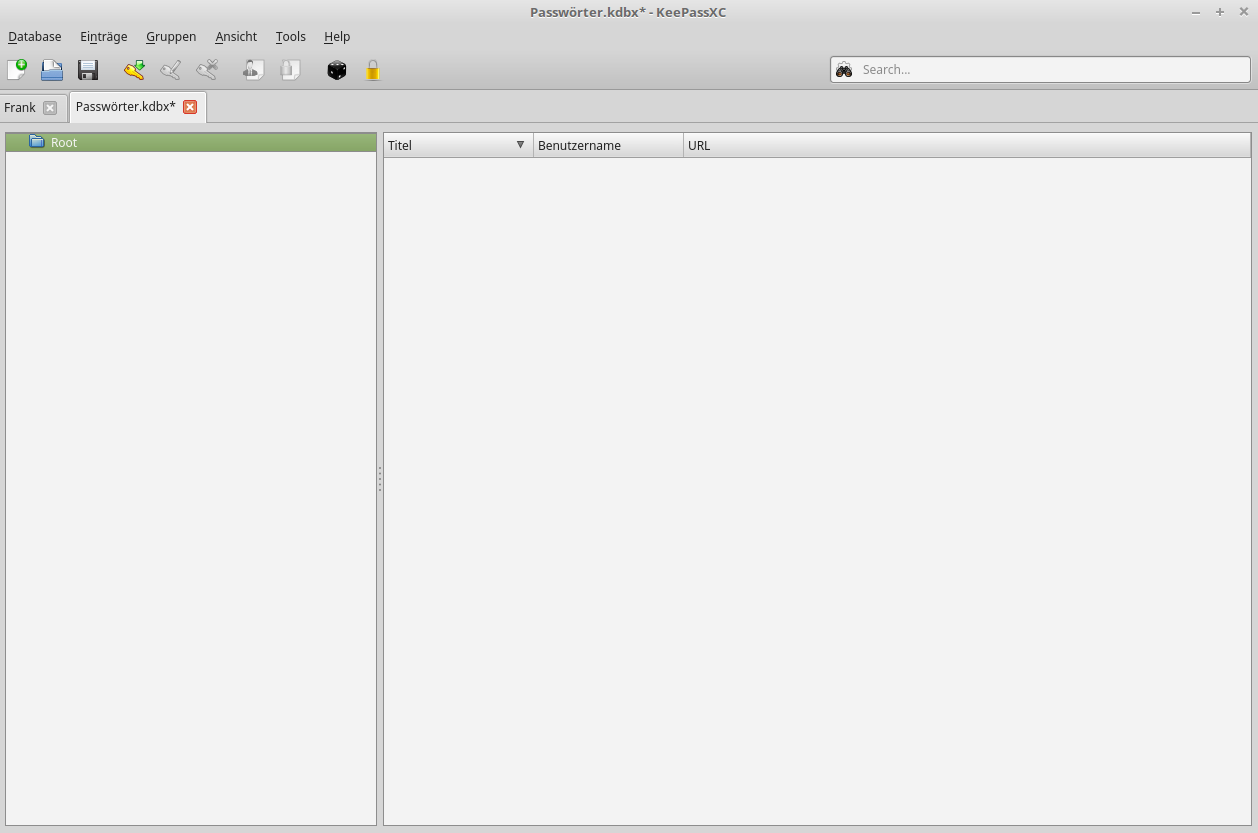Open the Help menu

click(x=337, y=37)
